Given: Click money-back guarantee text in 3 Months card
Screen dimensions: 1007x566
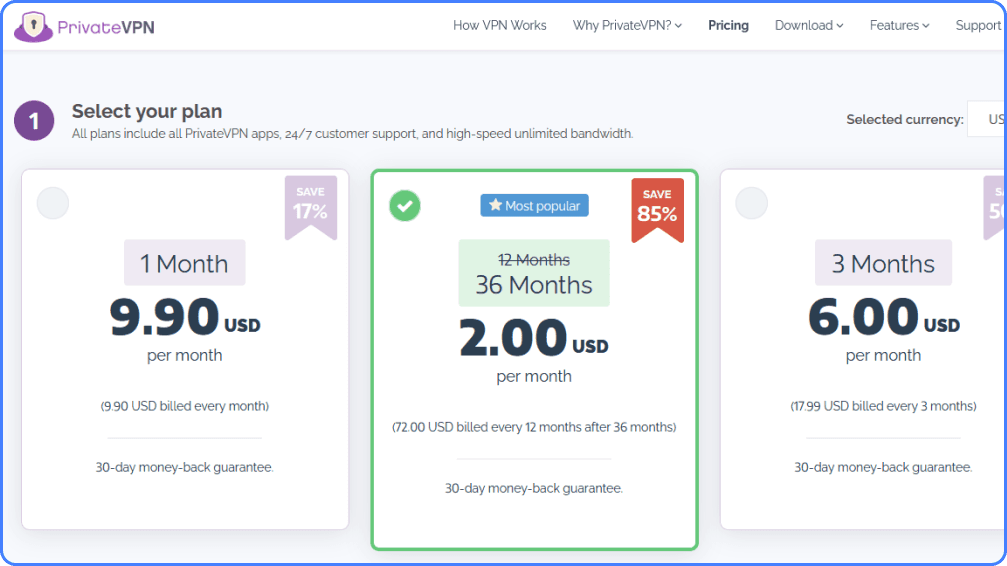Looking at the screenshot, I should [883, 467].
